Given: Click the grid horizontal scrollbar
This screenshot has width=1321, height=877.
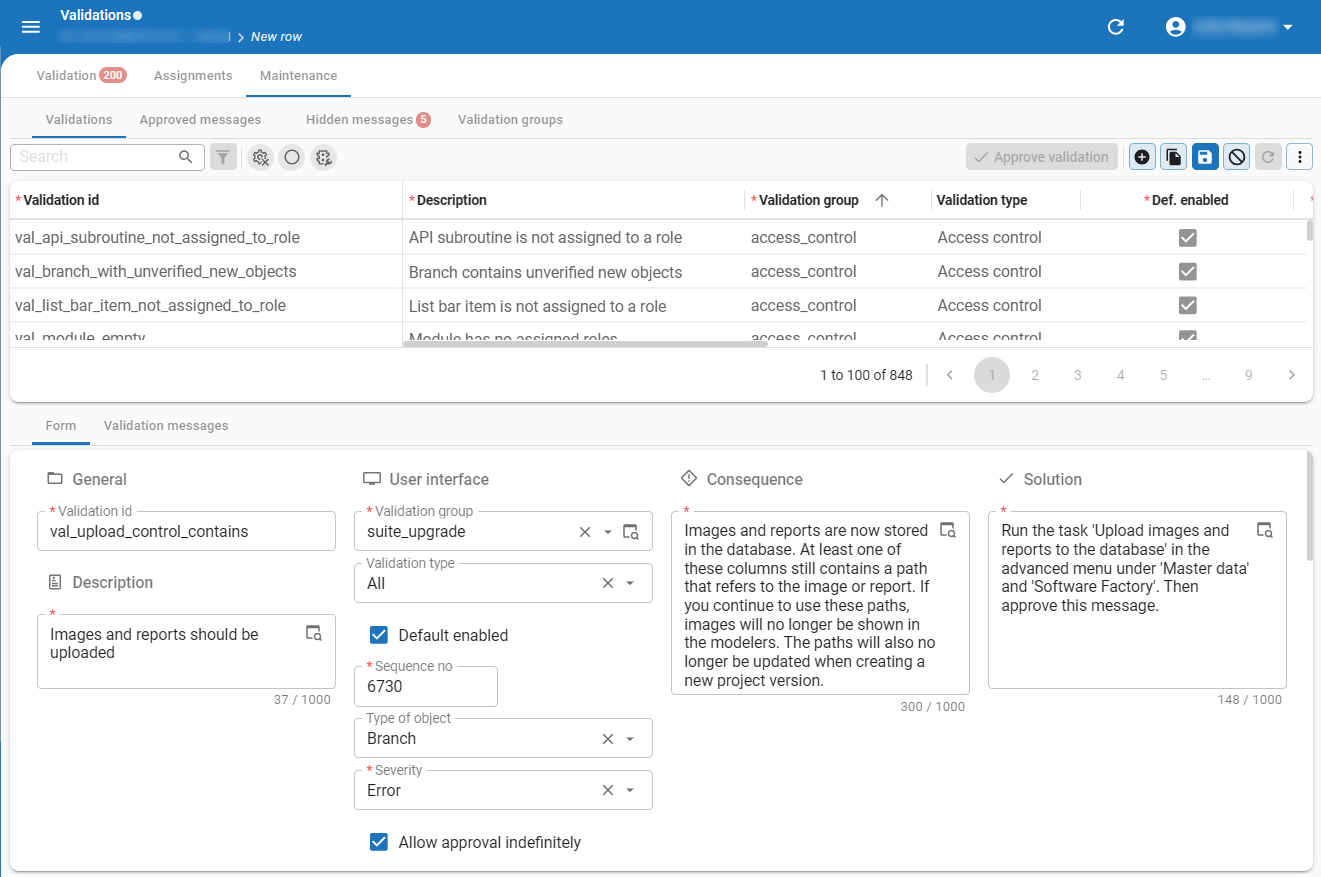Looking at the screenshot, I should 585,344.
